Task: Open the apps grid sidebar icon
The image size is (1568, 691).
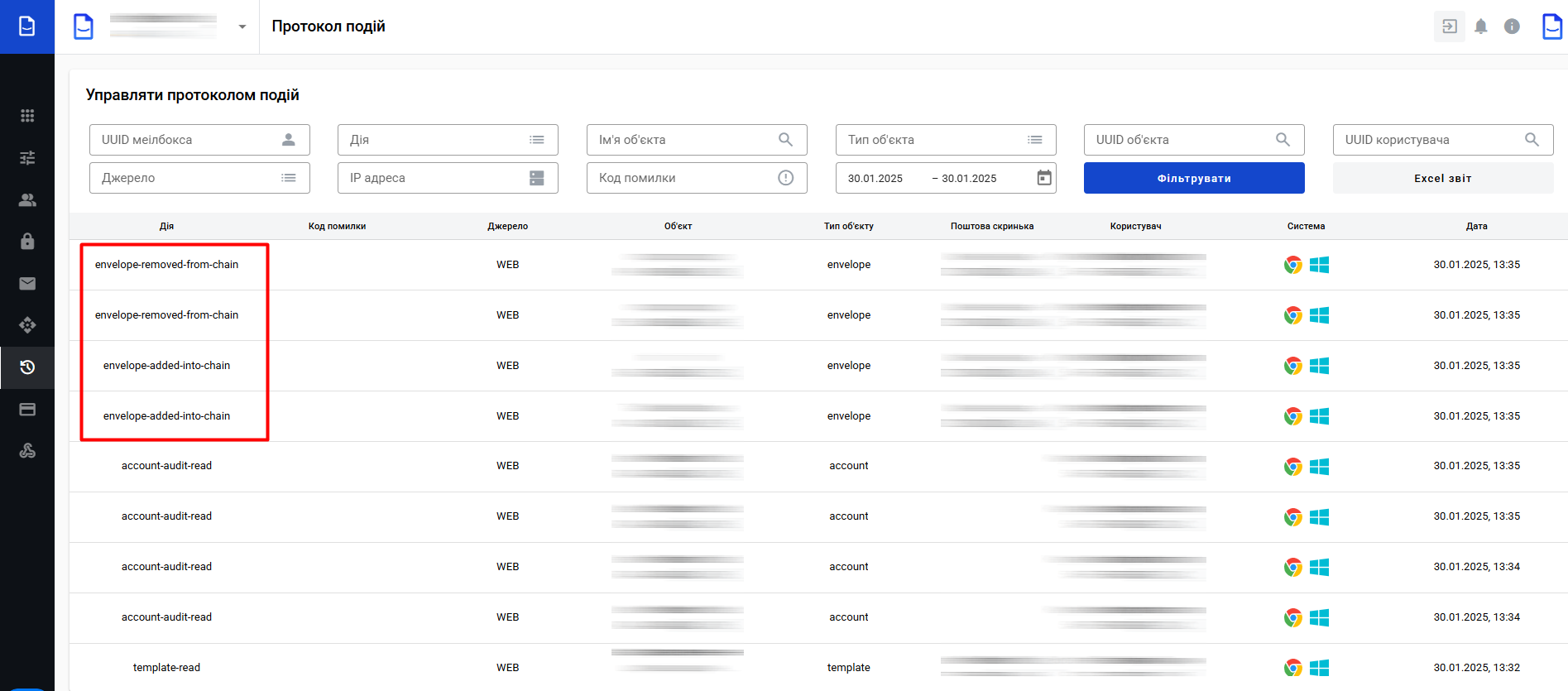Action: [x=27, y=116]
